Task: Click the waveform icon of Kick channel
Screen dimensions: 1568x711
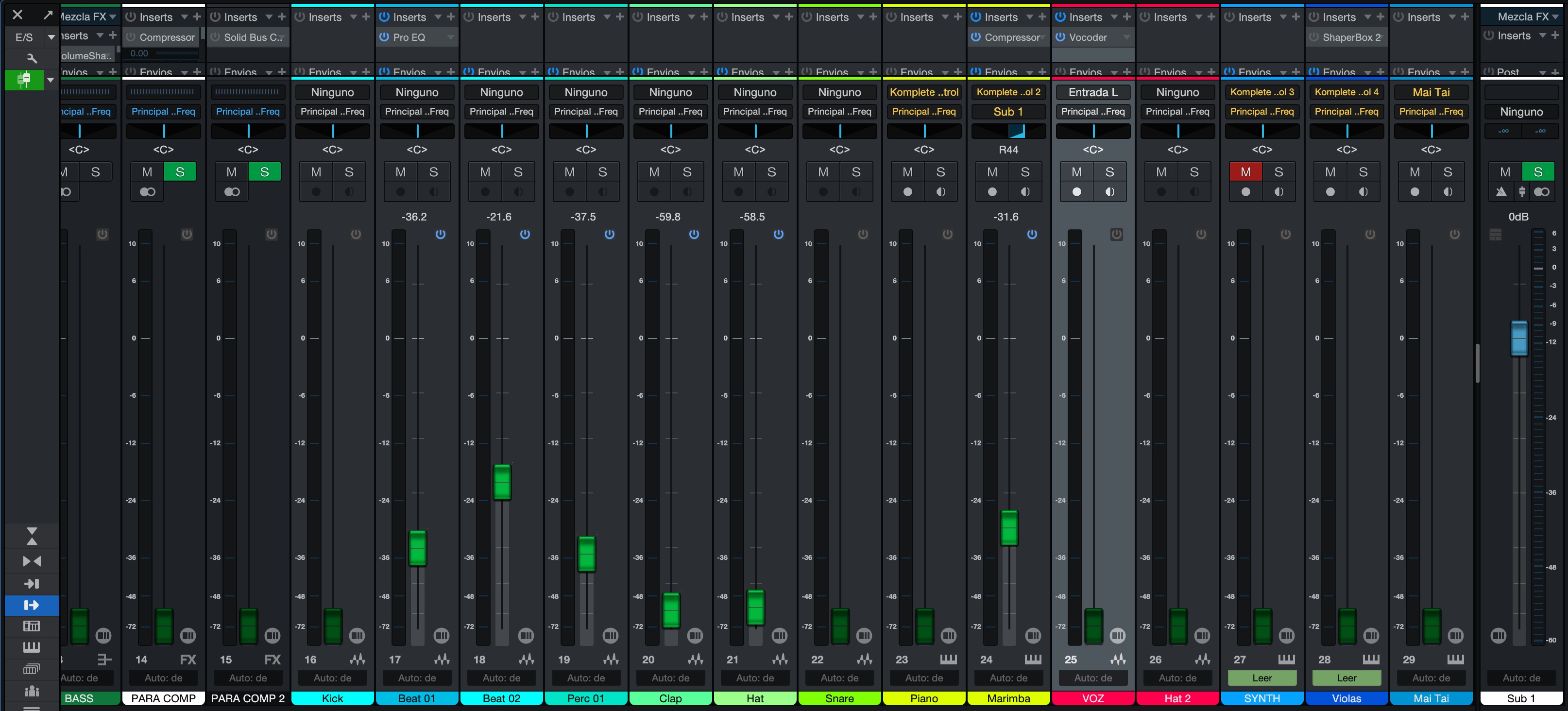Action: point(358,659)
